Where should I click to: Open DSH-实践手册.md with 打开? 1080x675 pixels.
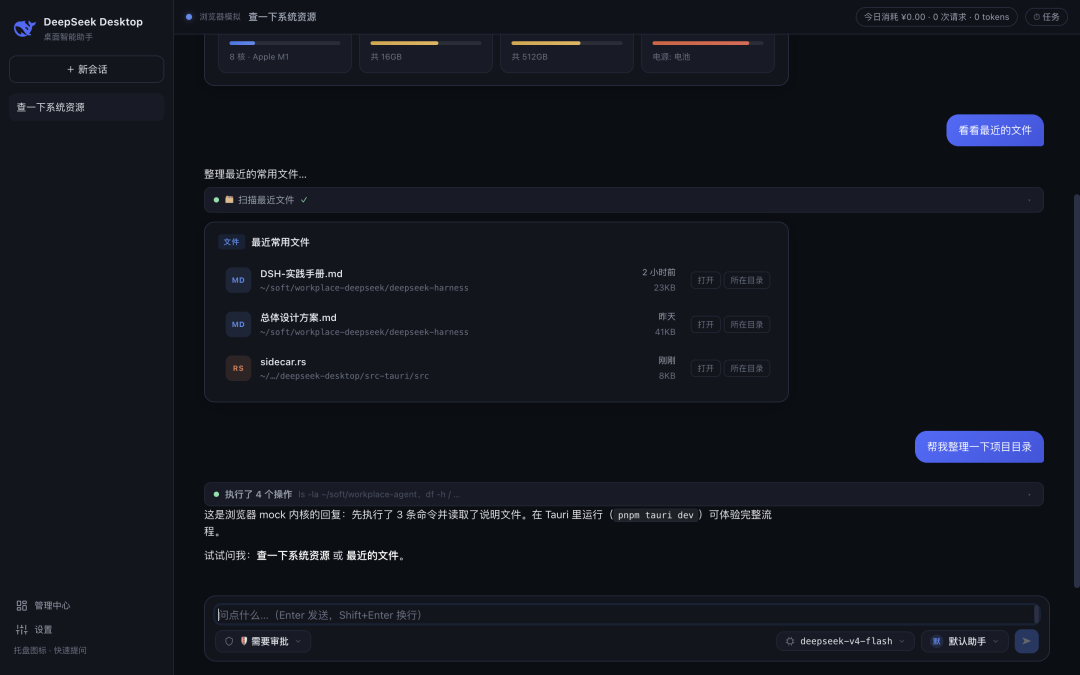(x=705, y=280)
